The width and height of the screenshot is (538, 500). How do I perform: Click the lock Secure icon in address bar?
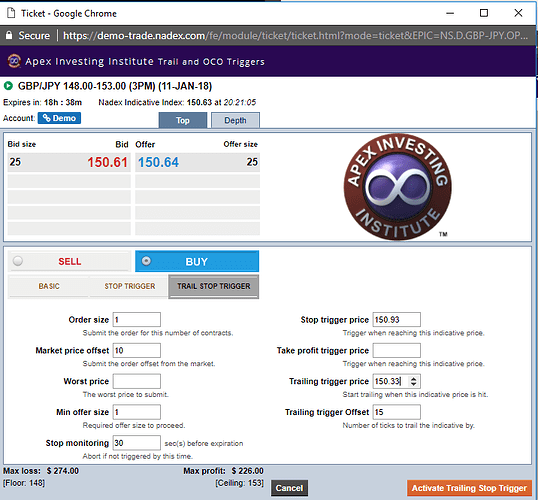click(x=9, y=35)
